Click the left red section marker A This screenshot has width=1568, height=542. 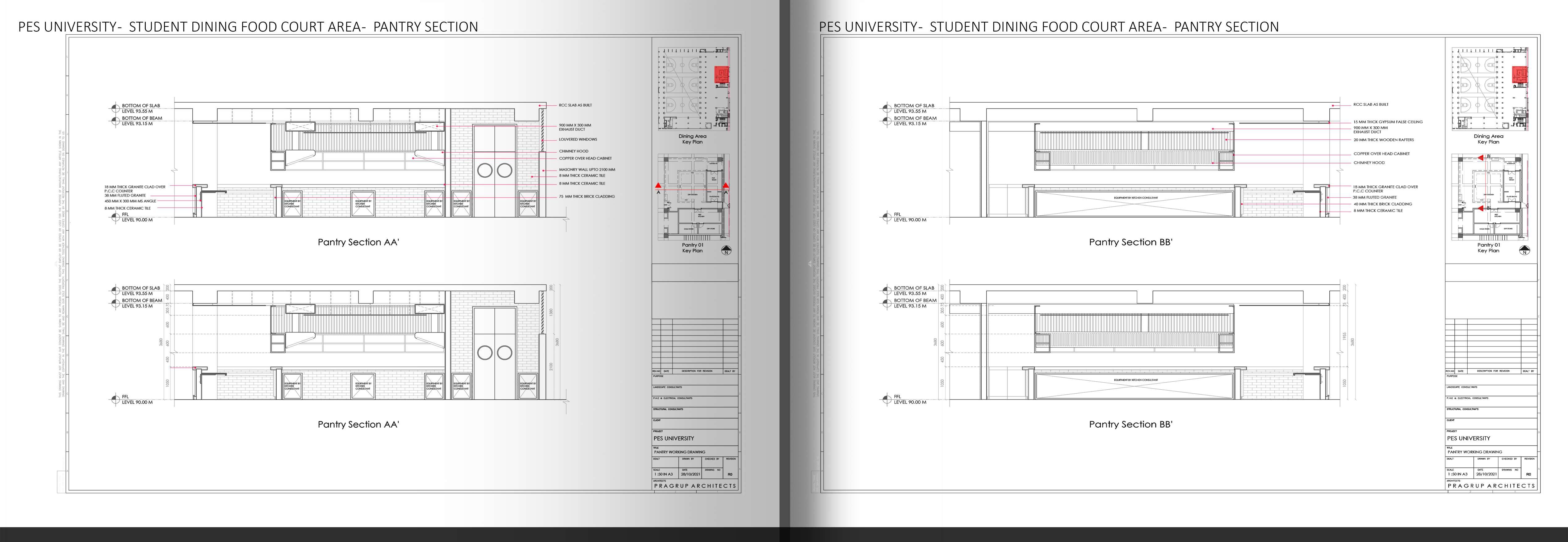(x=659, y=185)
